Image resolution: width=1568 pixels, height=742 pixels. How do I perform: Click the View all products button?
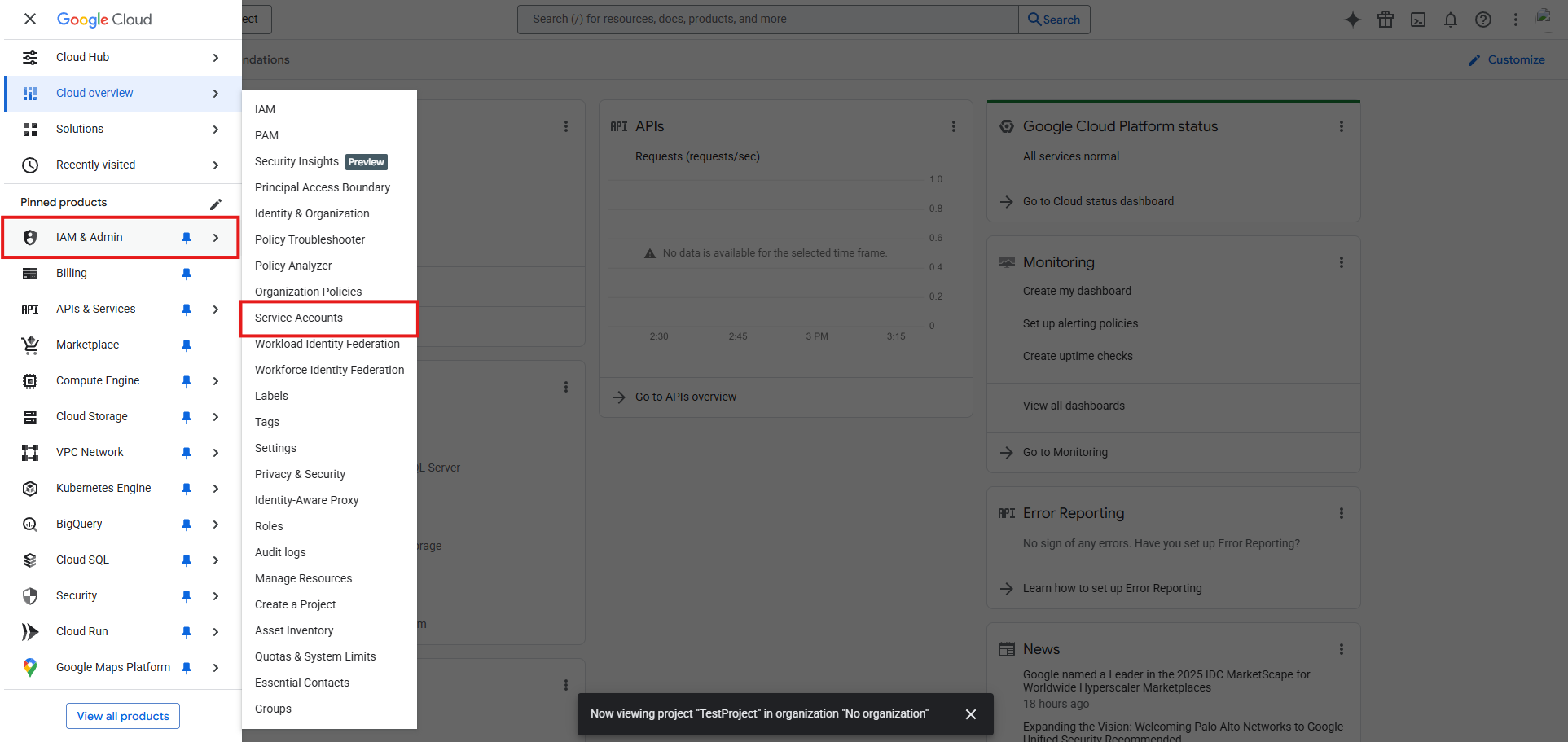pos(123,716)
